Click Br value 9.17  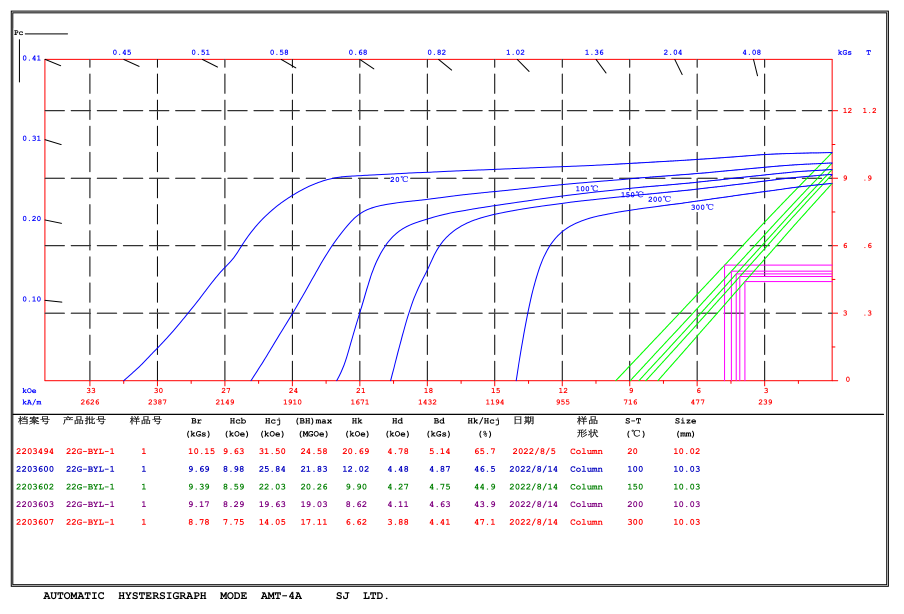(199, 504)
